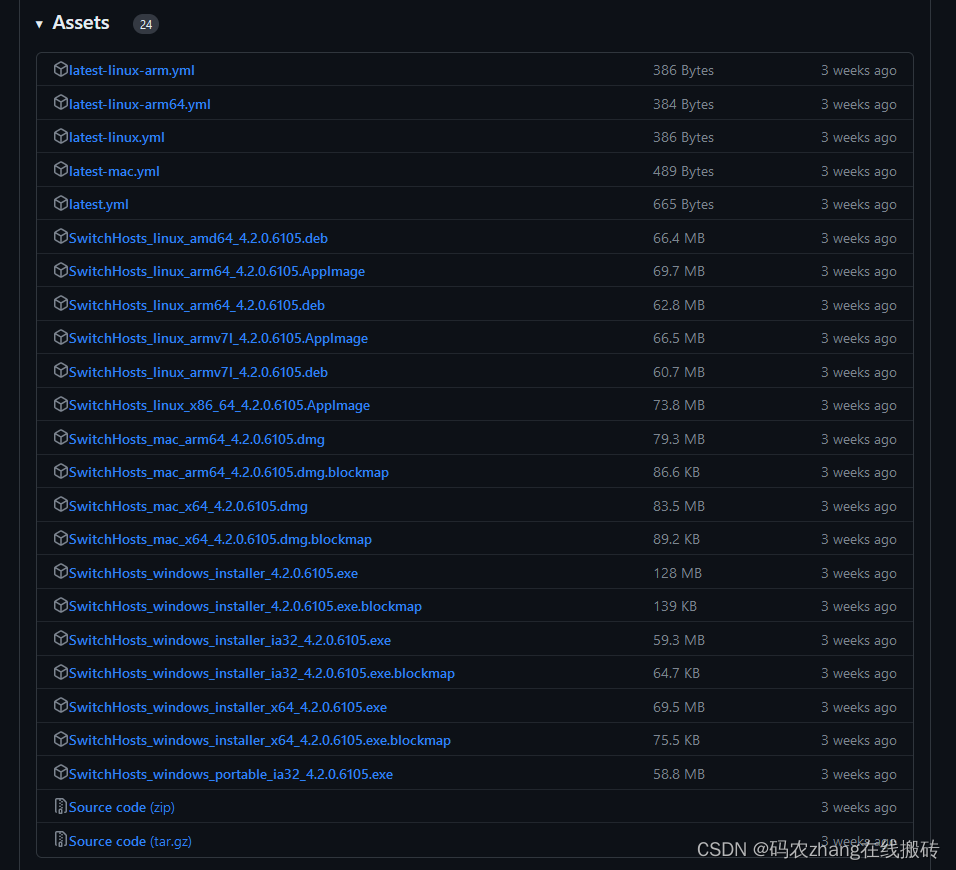
Task: Click package icon beside linux_armv7l deb file
Action: tap(60, 371)
